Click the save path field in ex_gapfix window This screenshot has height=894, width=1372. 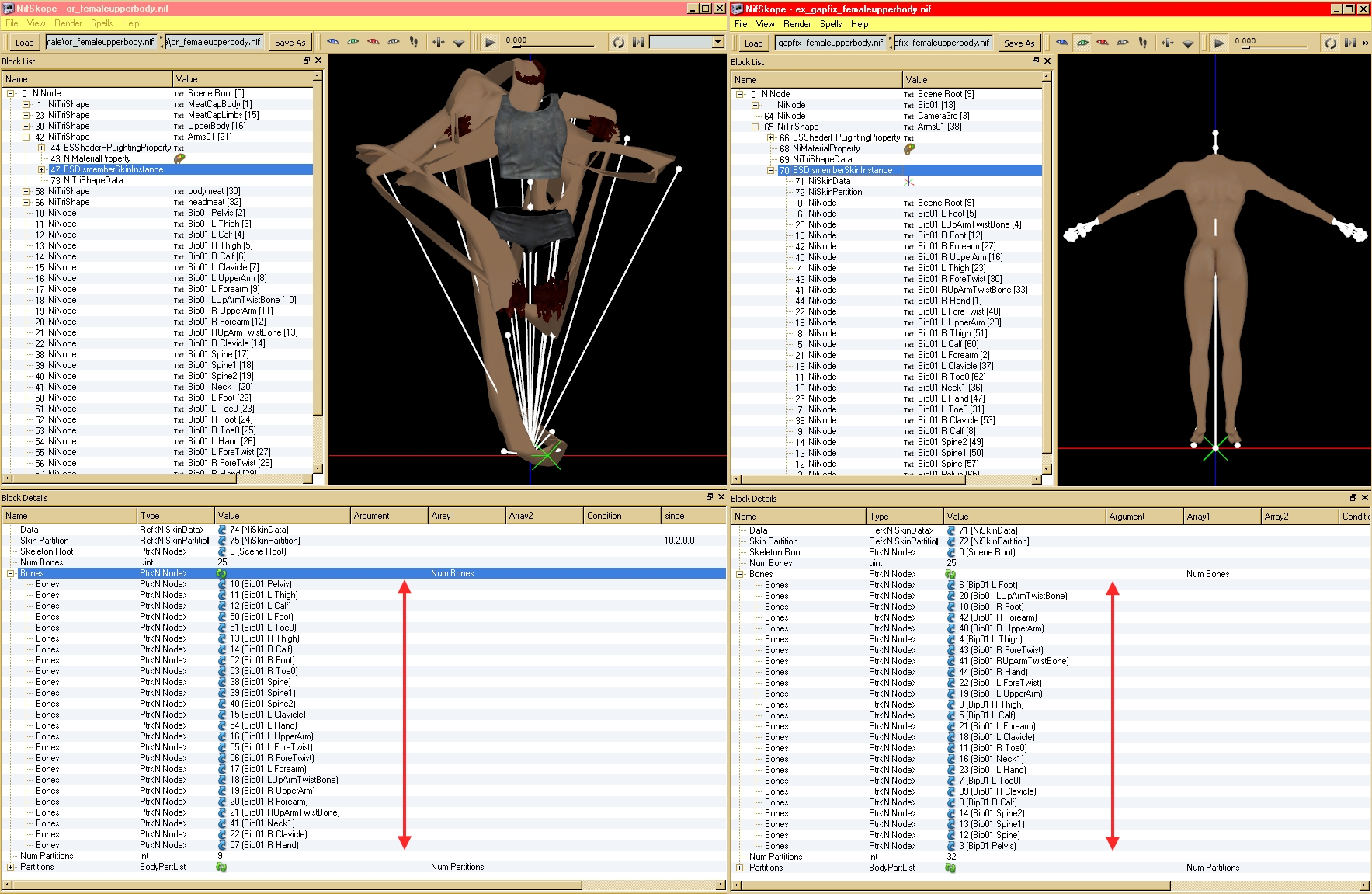pyautogui.click(x=943, y=43)
